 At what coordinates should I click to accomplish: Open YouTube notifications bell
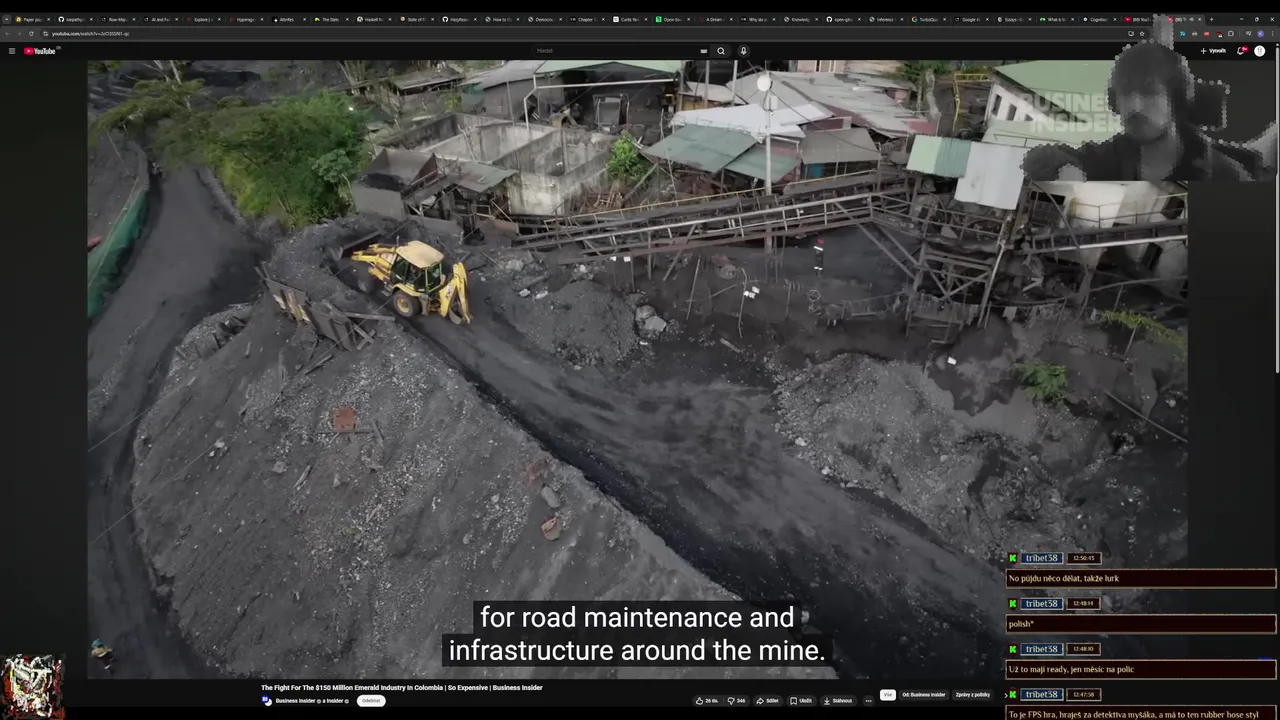(1241, 51)
